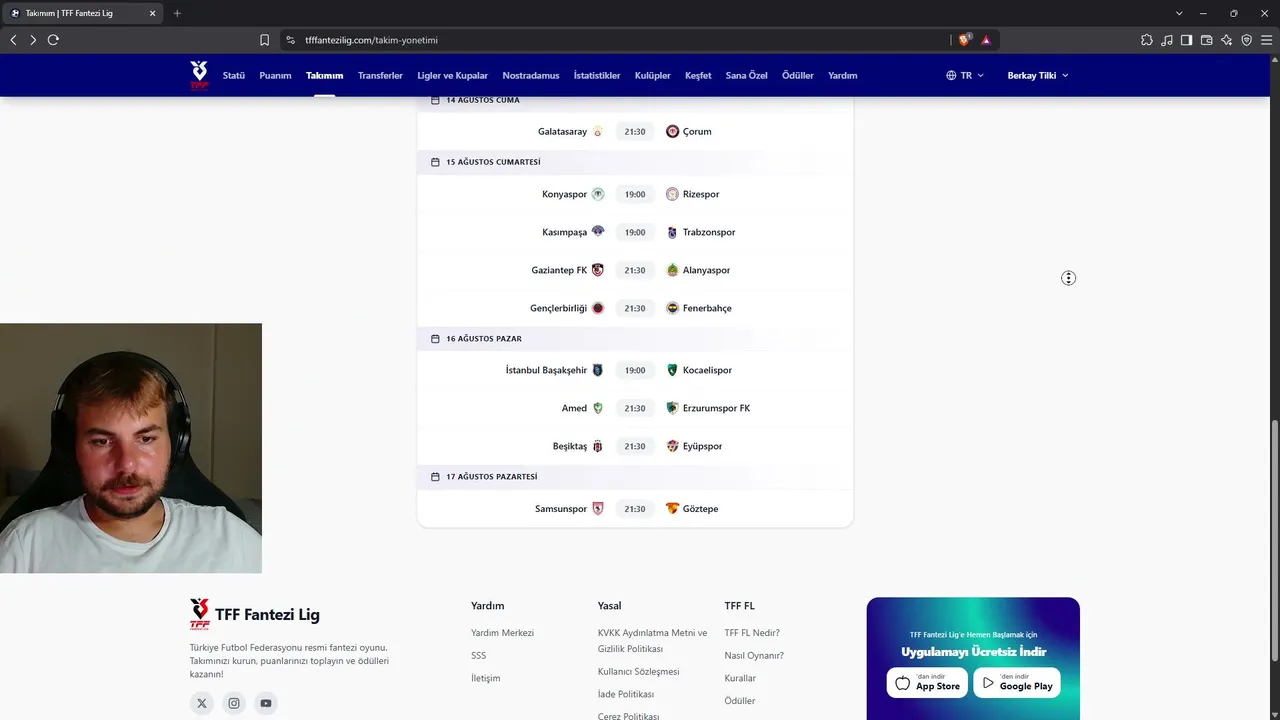This screenshot has width=1280, height=720.
Task: Click the Samsunspor club crest
Action: (x=598, y=509)
